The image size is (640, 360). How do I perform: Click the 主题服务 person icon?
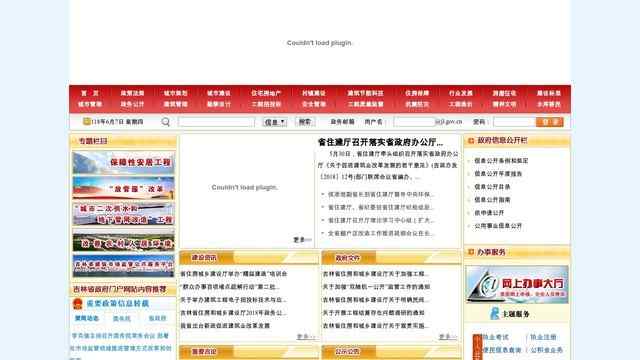(494, 313)
